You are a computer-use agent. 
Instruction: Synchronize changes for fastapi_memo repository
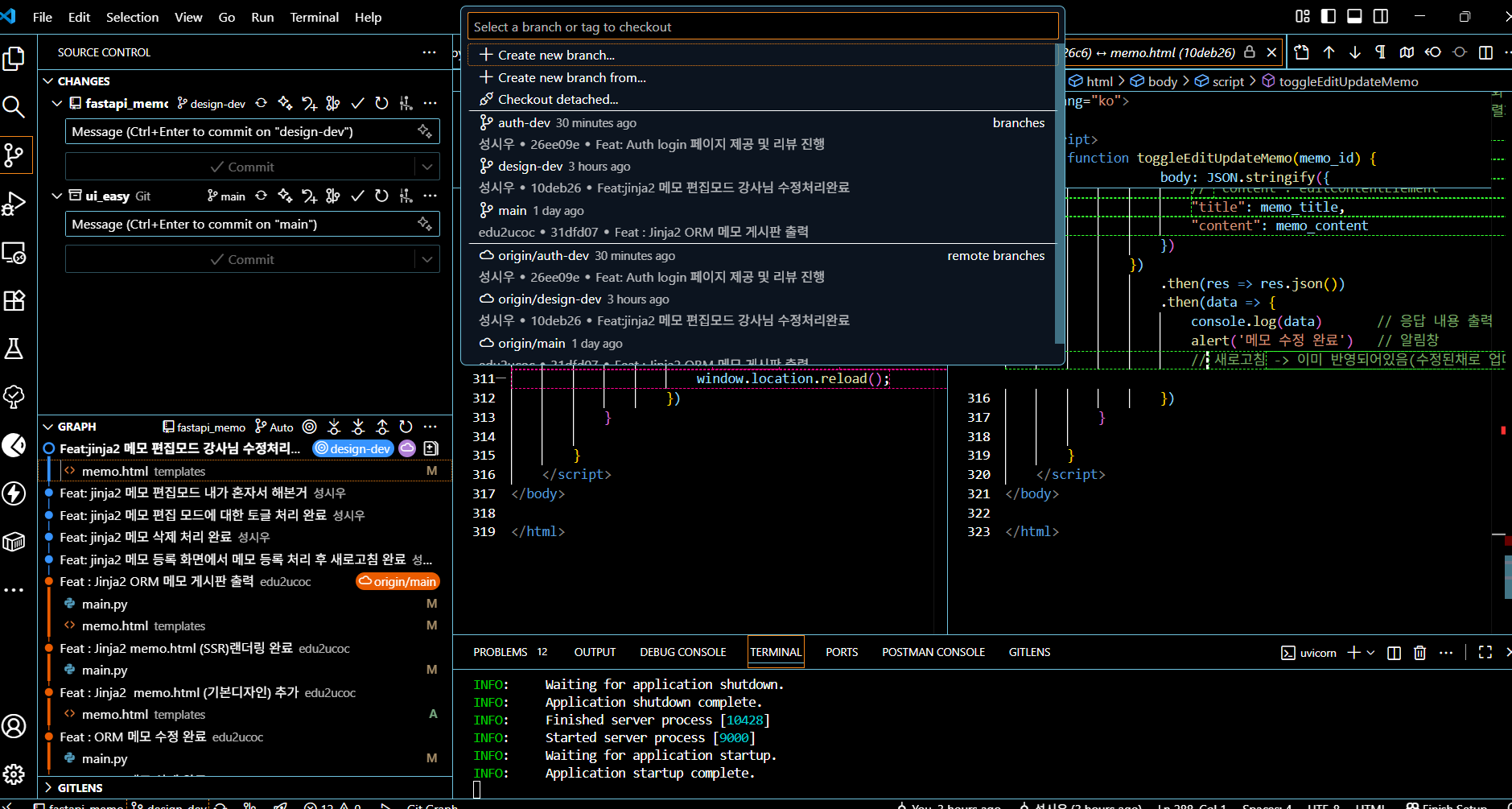coord(262,103)
